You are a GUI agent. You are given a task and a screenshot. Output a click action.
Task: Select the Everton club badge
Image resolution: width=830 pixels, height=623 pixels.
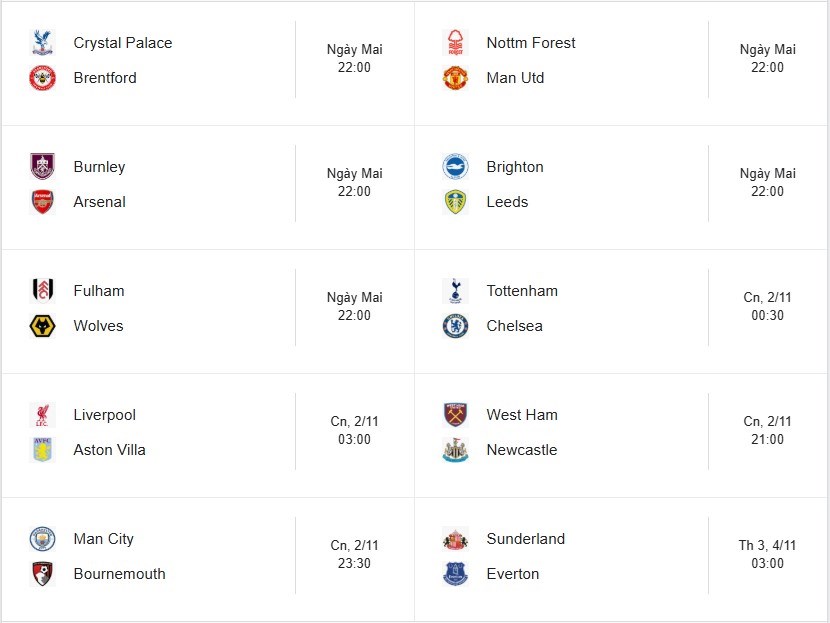coord(455,574)
